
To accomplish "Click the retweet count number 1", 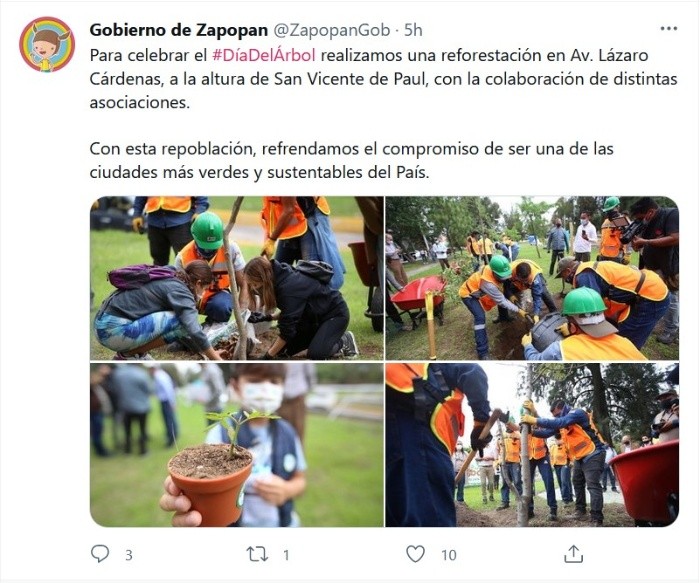I will point(286,555).
